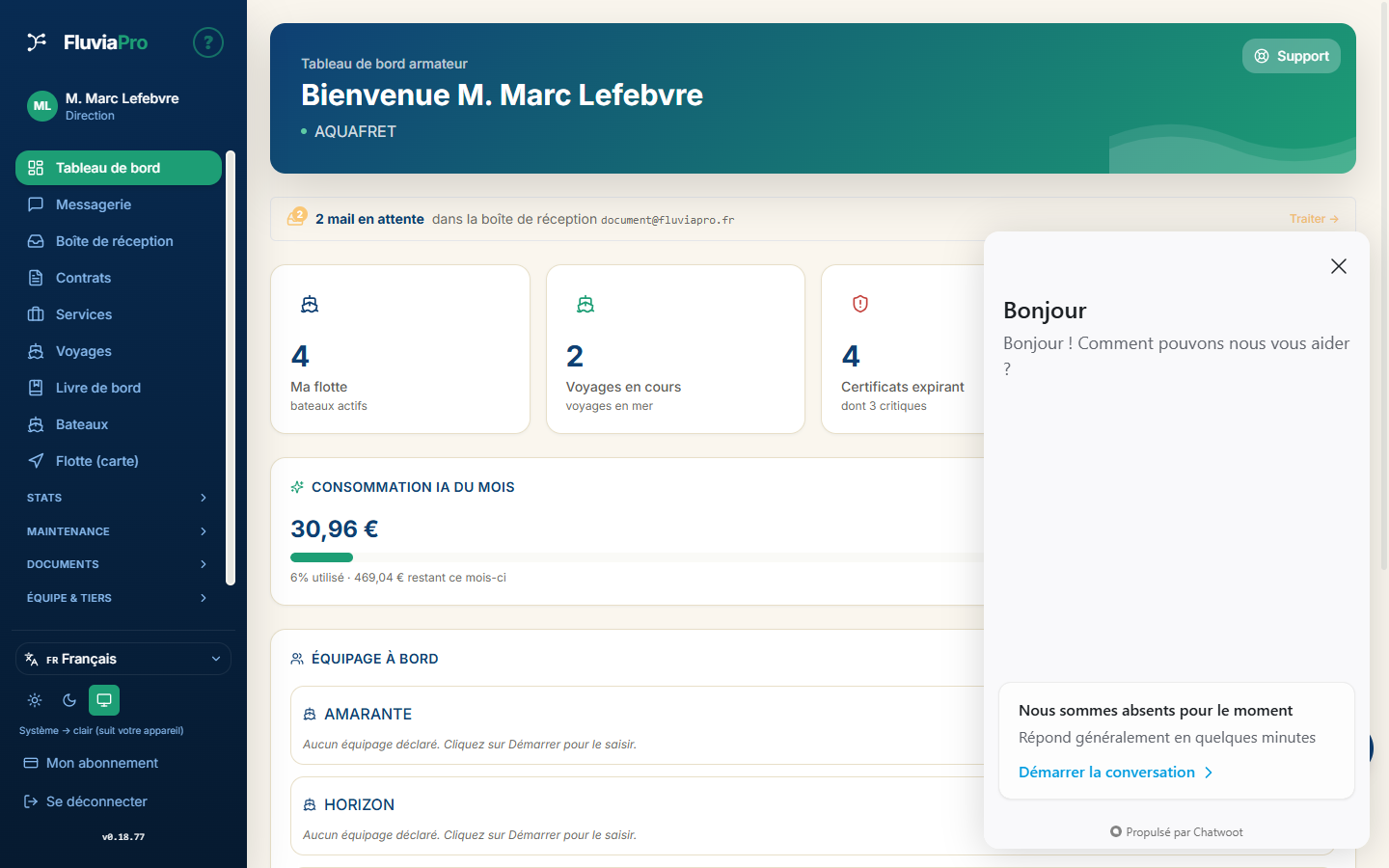Screen dimensions: 1389x868
Task: Click the boat icon next to HORIZON
Action: 310,805
